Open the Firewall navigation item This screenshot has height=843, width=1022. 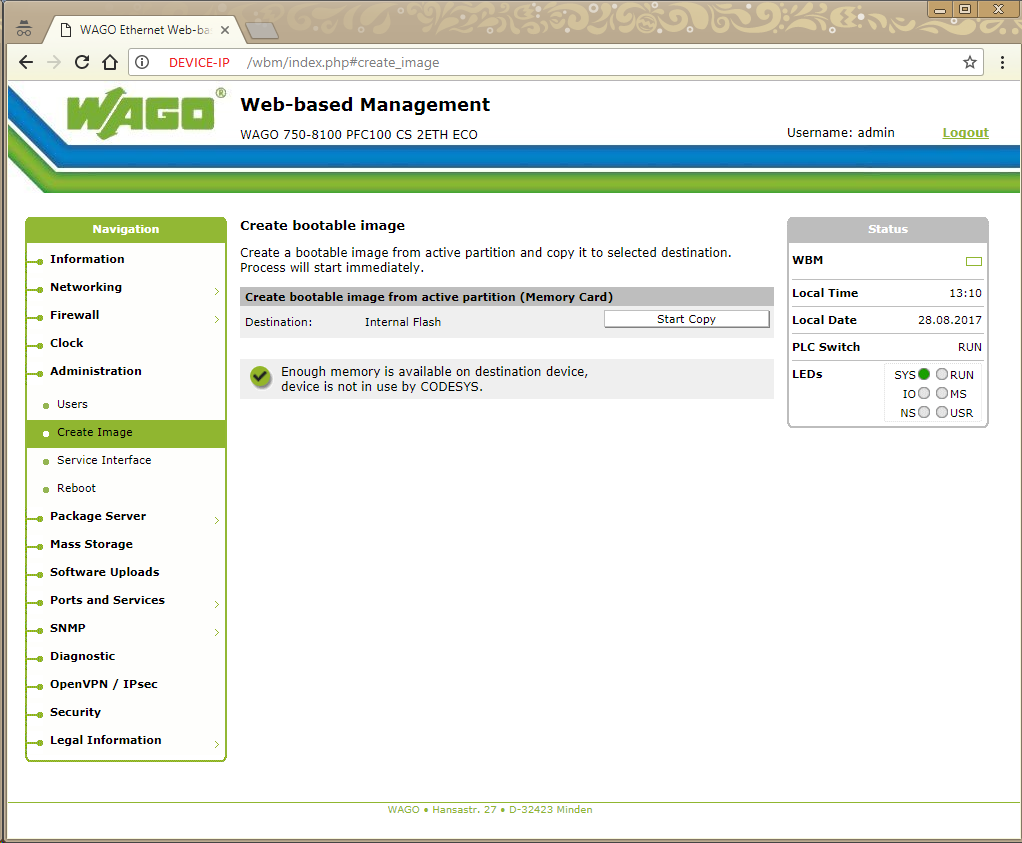74,315
